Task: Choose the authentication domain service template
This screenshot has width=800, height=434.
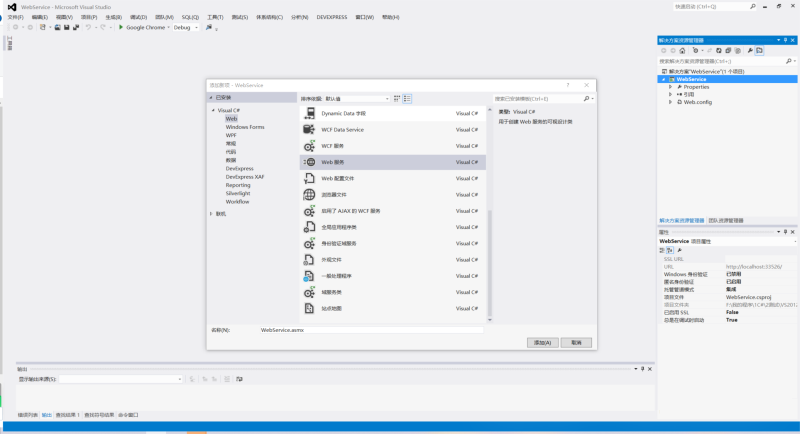Action: point(392,244)
